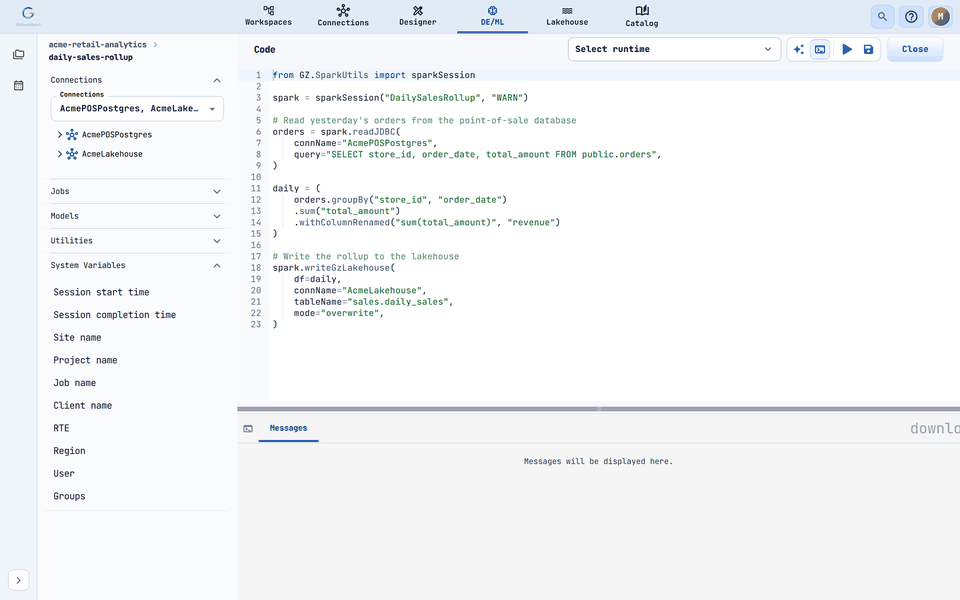Open the search icon in the top bar

(x=882, y=17)
